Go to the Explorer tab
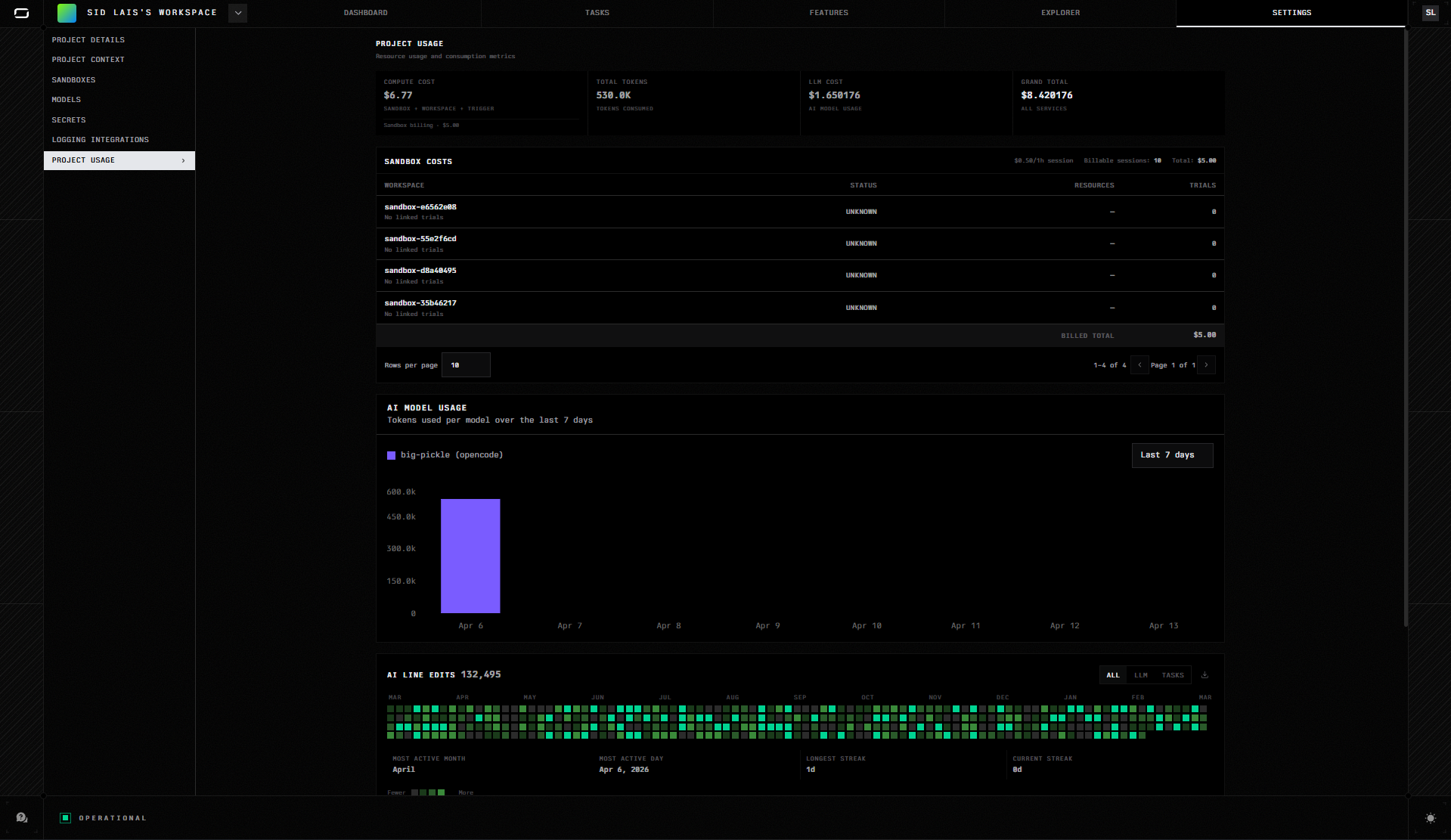The width and height of the screenshot is (1451, 840). [x=1060, y=13]
